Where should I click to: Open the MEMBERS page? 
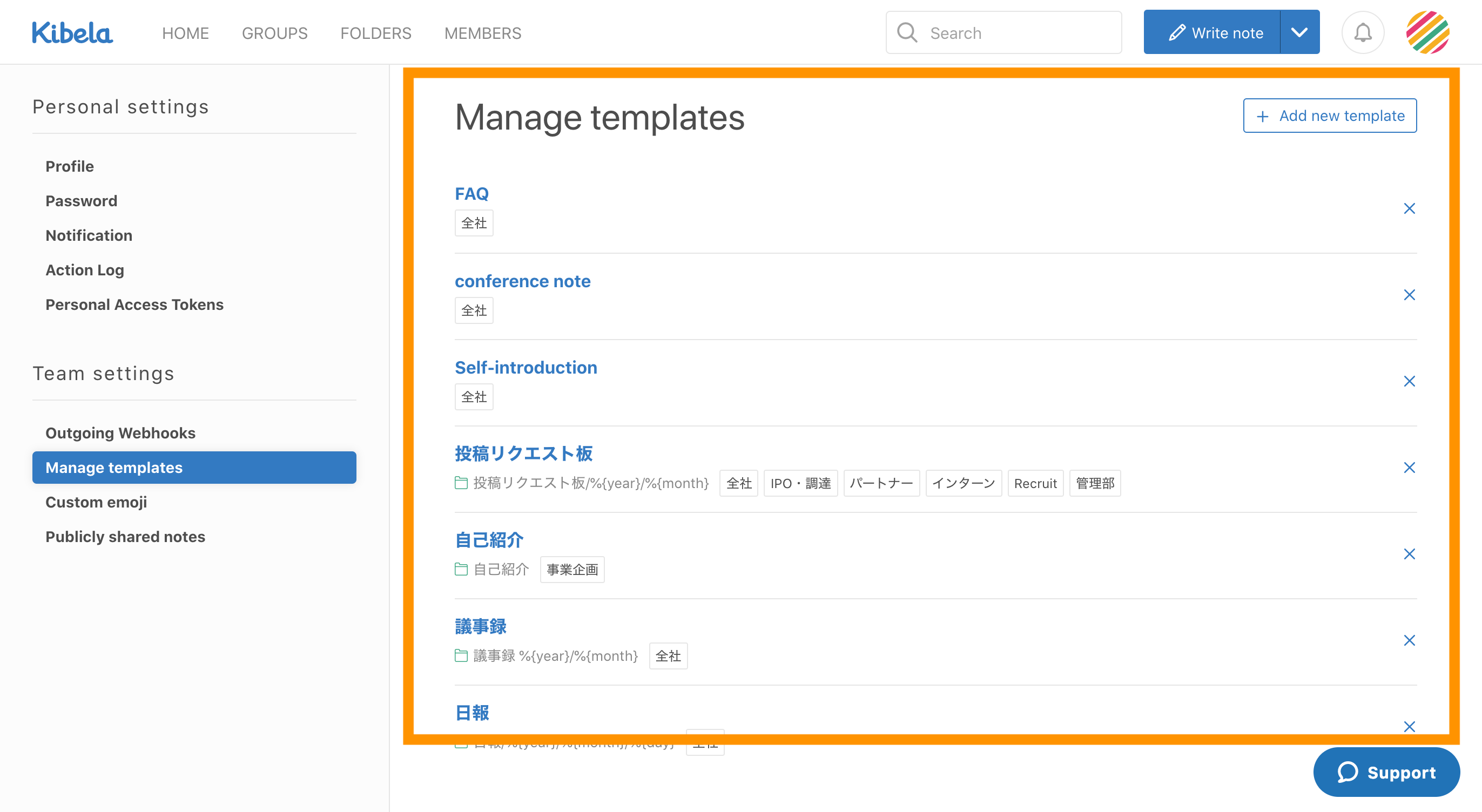tap(483, 33)
